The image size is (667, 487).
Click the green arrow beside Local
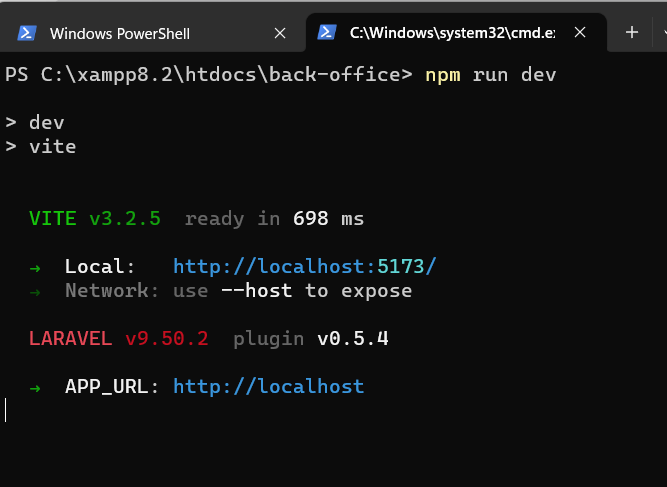tap(35, 268)
